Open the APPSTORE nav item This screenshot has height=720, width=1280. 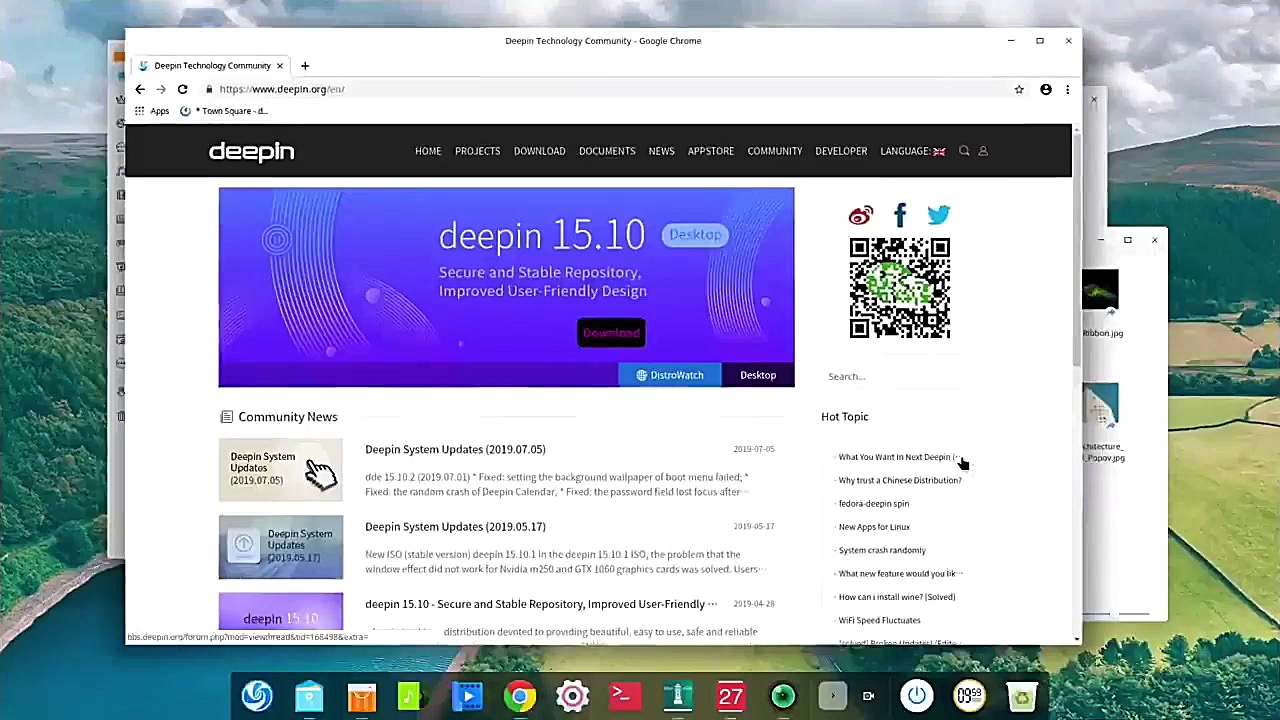click(711, 151)
